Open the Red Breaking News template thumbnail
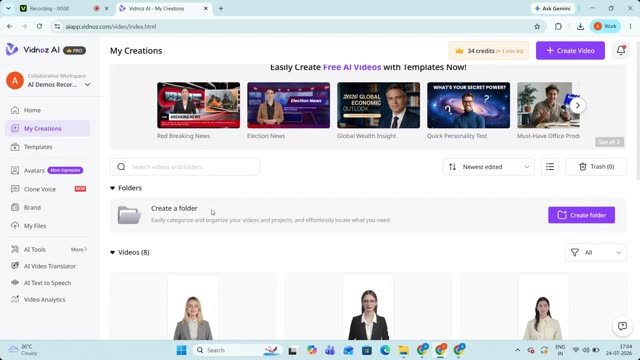This screenshot has height=360, width=640. (x=198, y=105)
